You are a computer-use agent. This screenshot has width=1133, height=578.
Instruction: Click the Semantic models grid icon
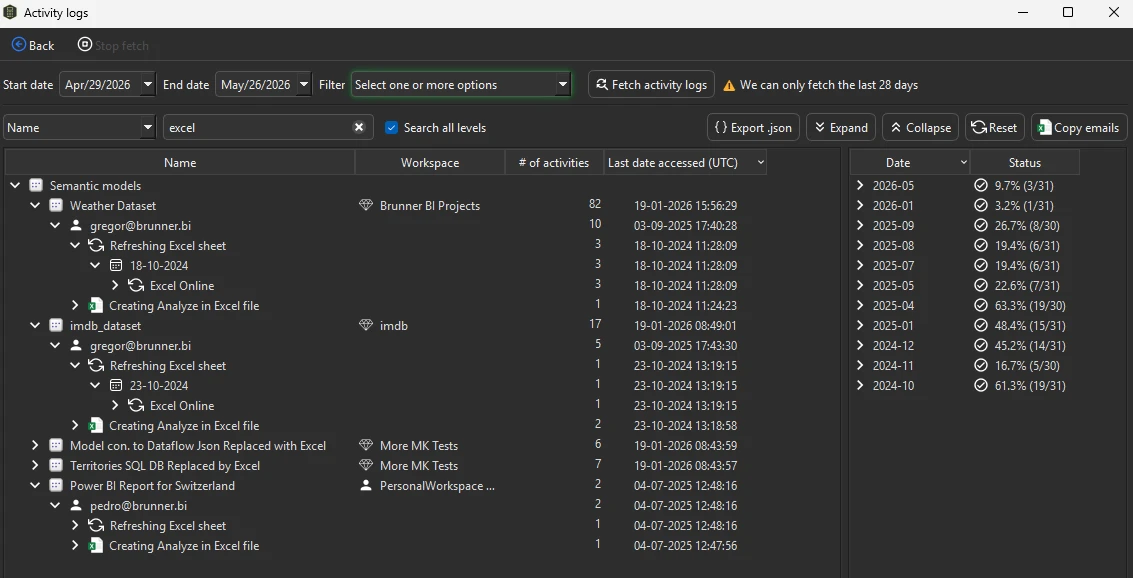pos(35,186)
